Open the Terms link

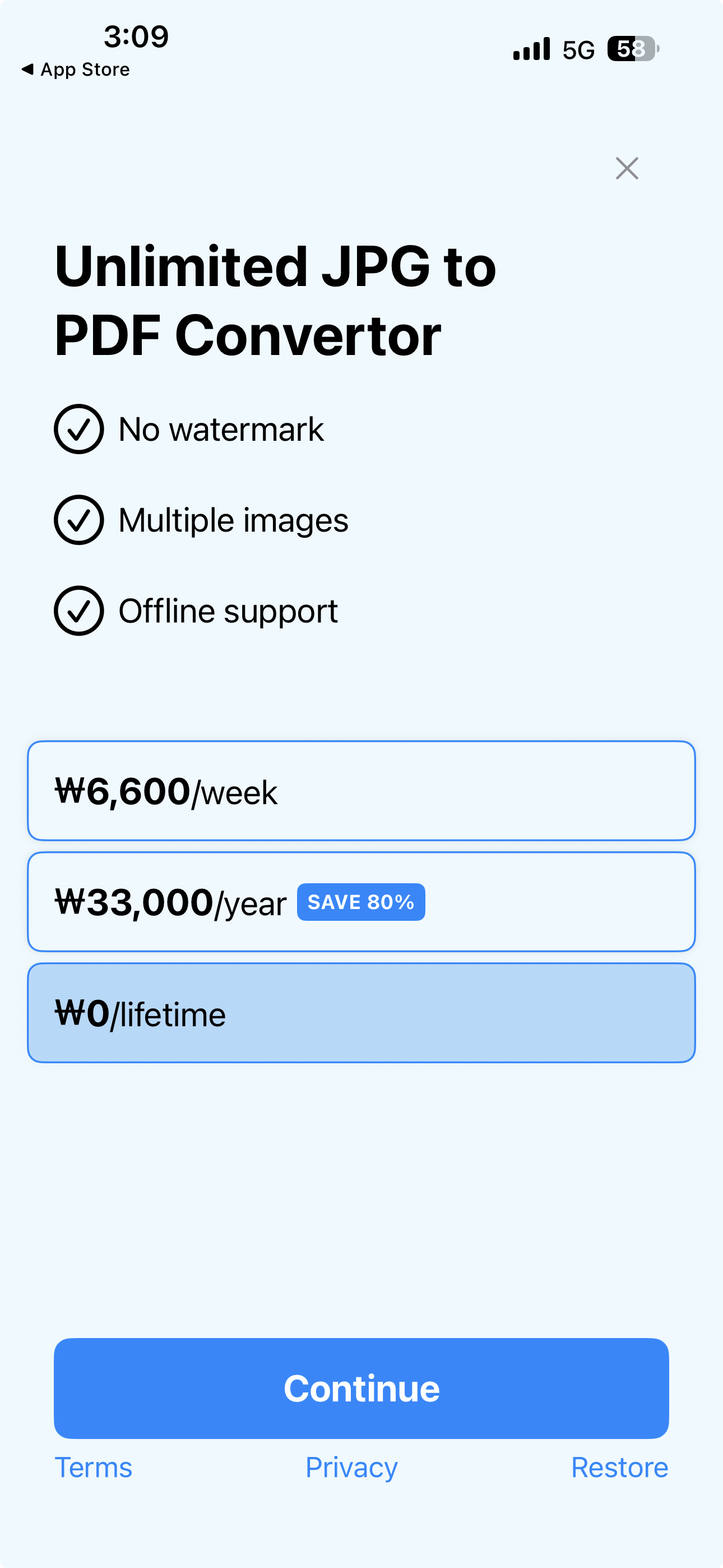pos(94,1468)
